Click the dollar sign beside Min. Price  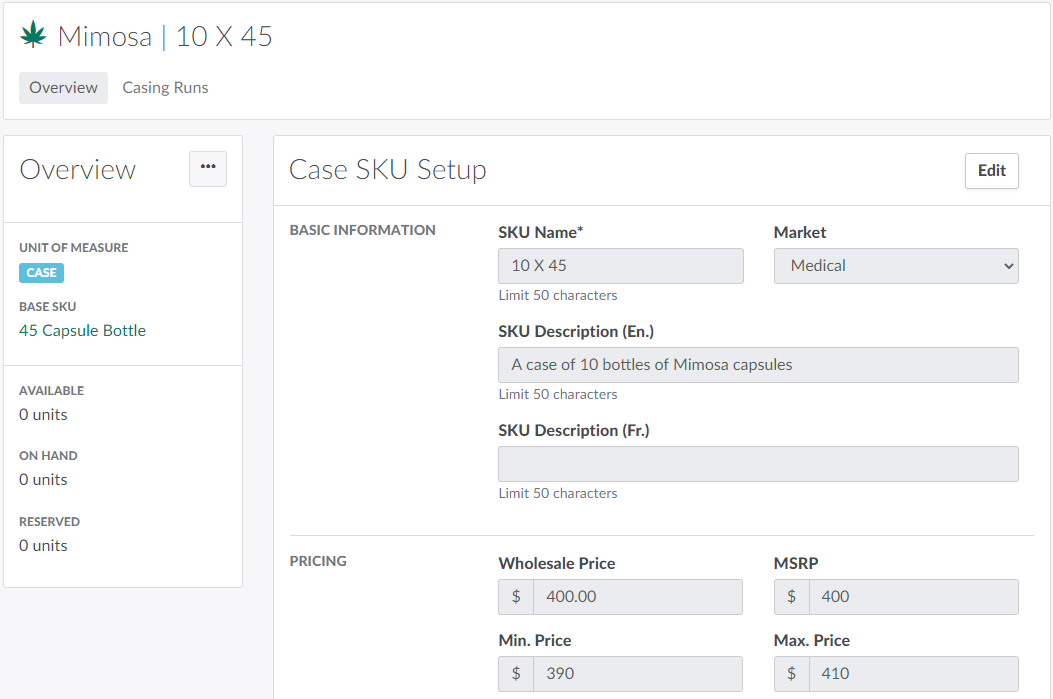(516, 674)
